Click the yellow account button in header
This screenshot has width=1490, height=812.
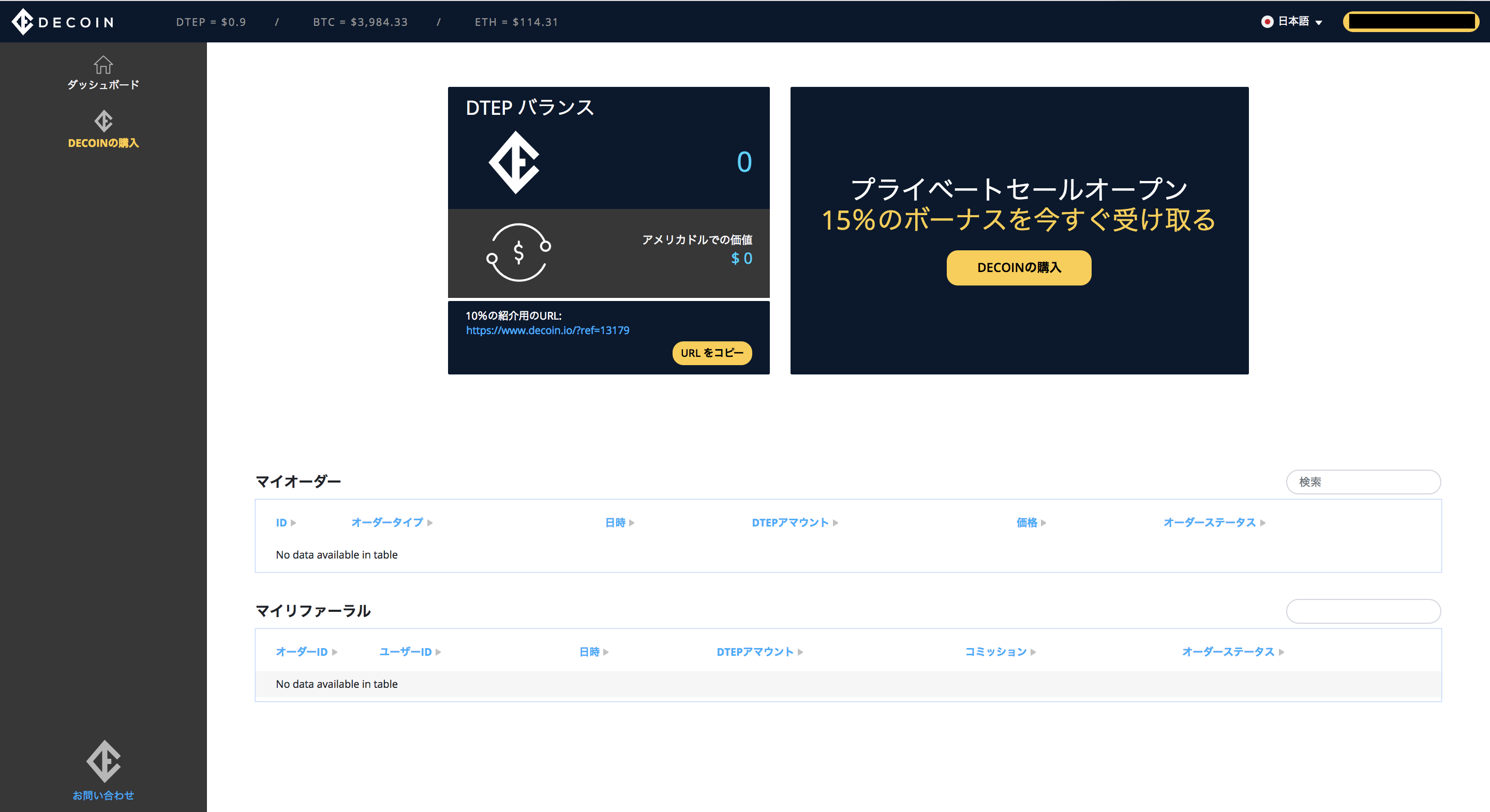[x=1410, y=22]
